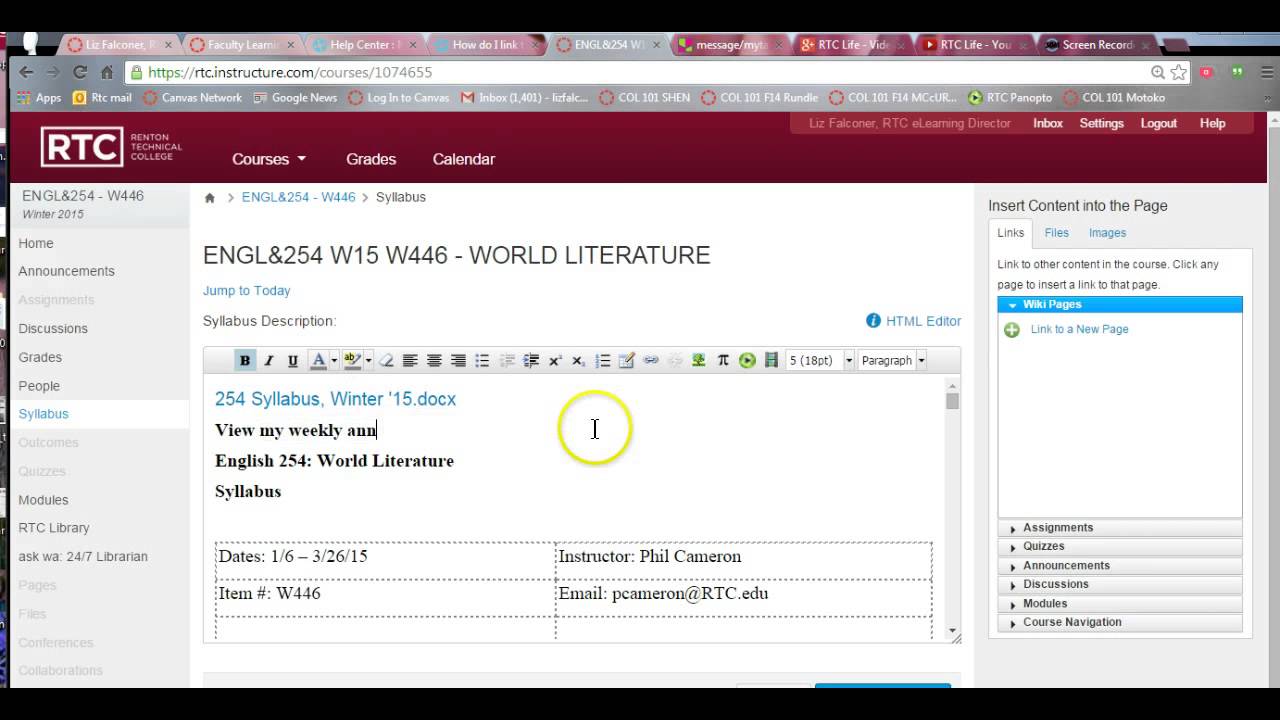Image resolution: width=1280 pixels, height=720 pixels.
Task: Select the Images tab in the insert panel
Action: [1107, 233]
